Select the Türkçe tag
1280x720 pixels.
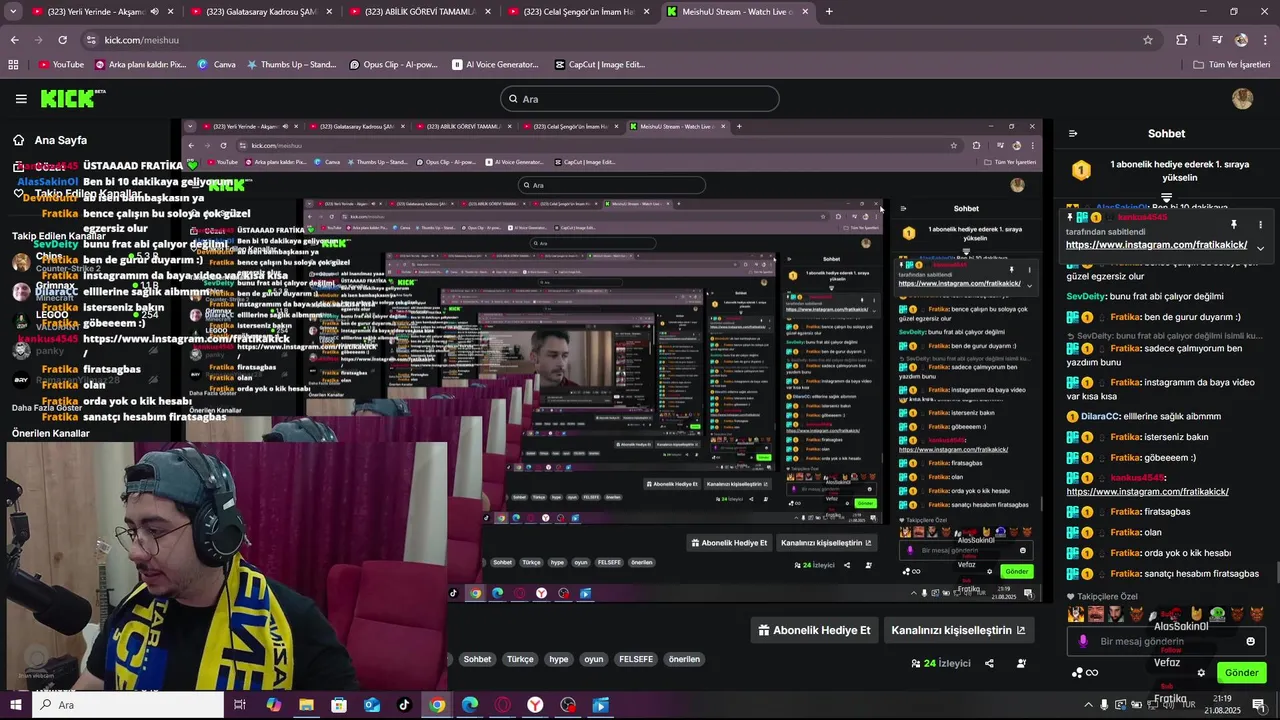pos(520,659)
